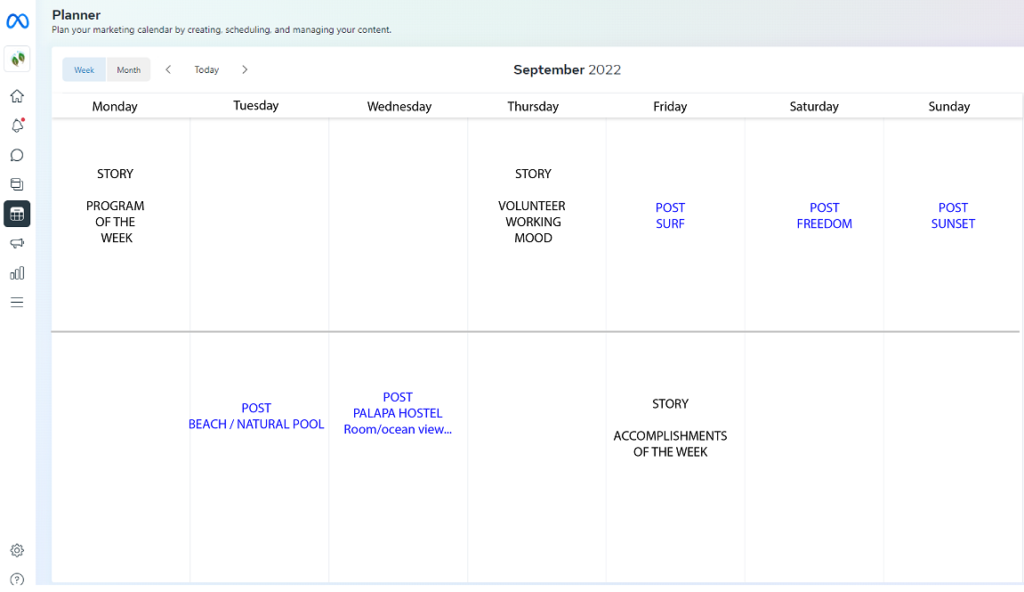Select the Planner calendar icon

pyautogui.click(x=17, y=214)
